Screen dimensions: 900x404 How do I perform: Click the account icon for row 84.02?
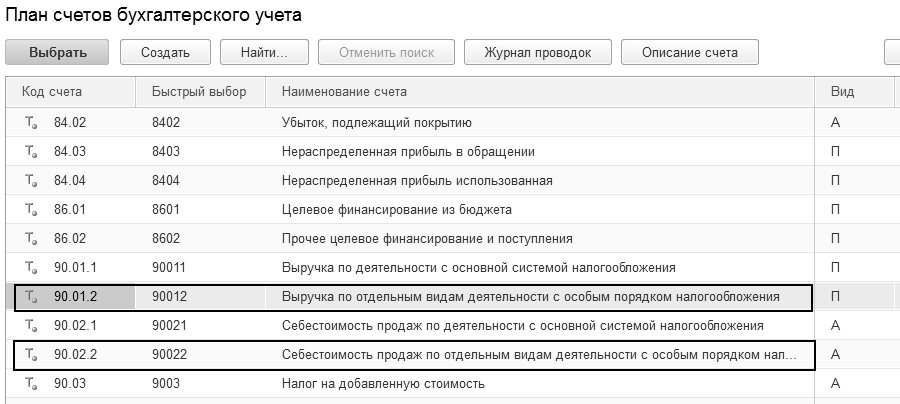[31, 123]
